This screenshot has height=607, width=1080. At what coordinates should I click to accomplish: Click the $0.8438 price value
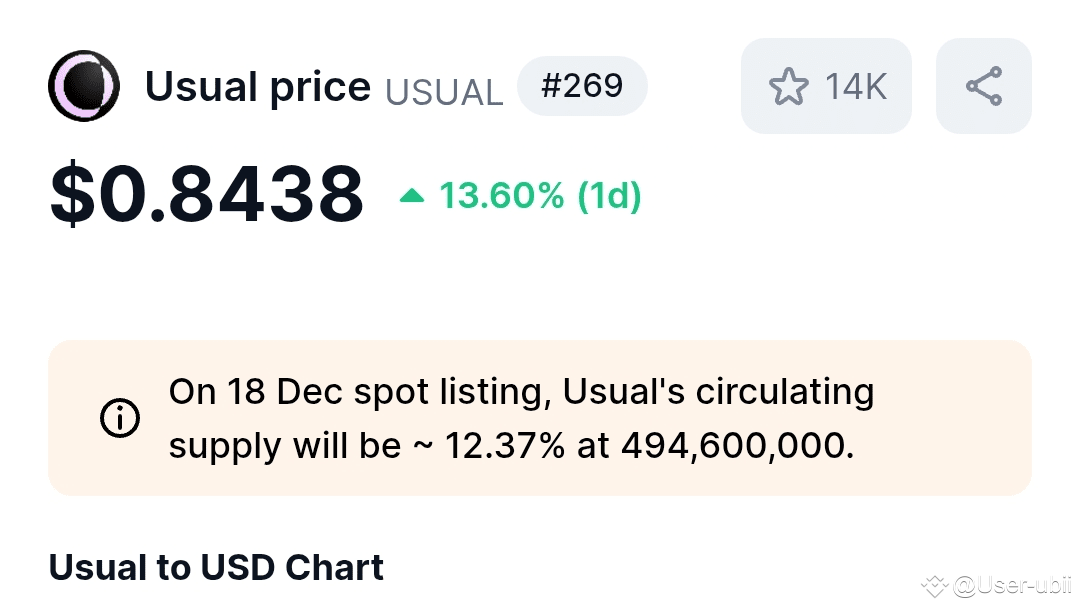click(x=207, y=195)
